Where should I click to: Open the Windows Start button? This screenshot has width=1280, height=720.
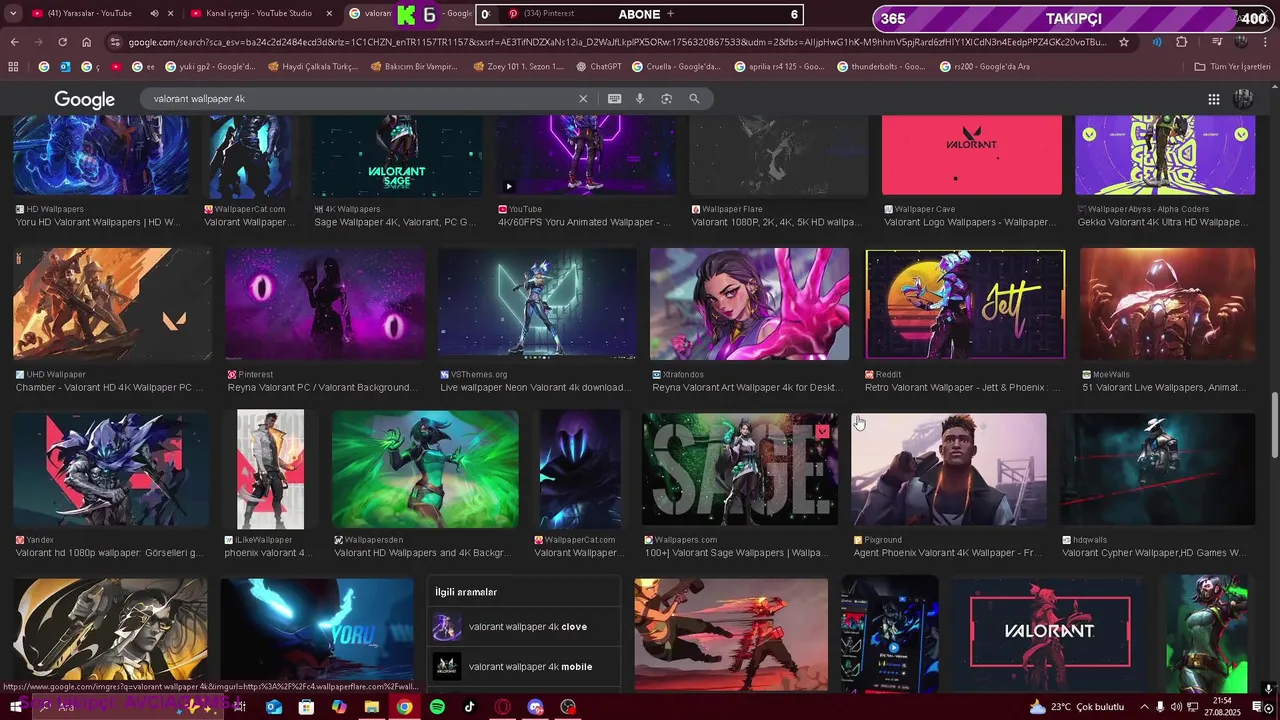[x=15, y=707]
